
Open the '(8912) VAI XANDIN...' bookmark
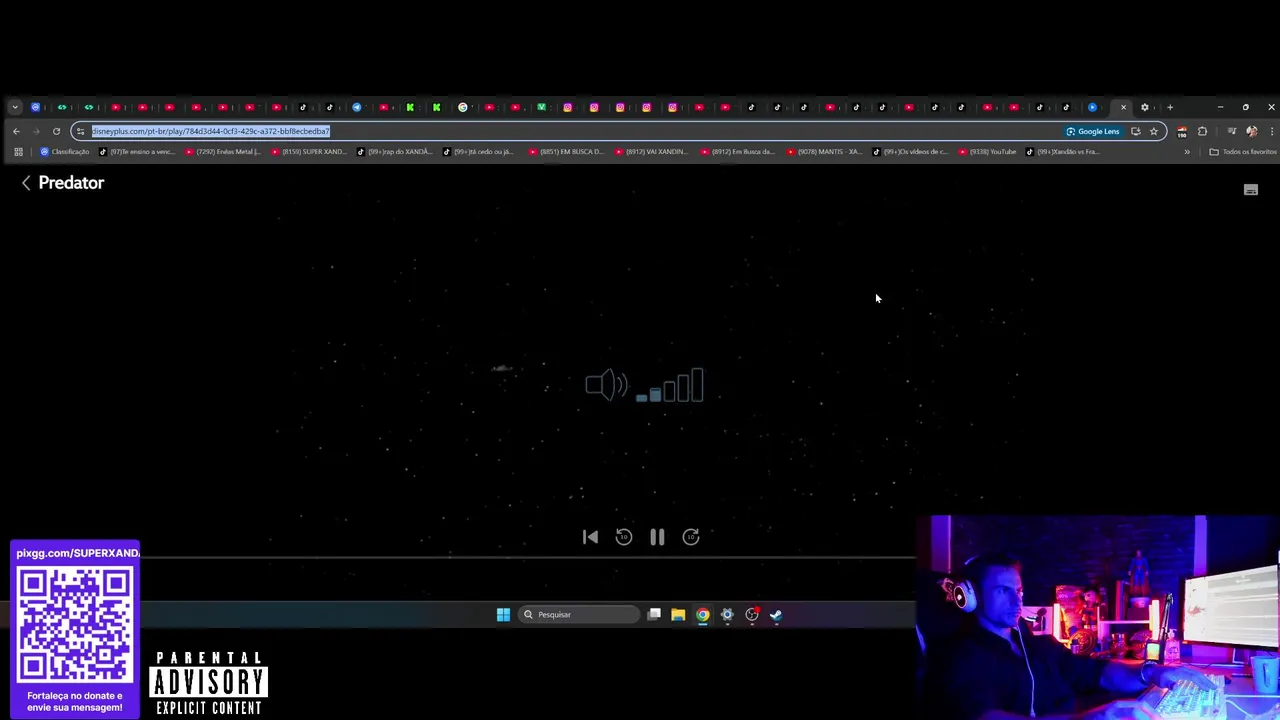coord(651,152)
